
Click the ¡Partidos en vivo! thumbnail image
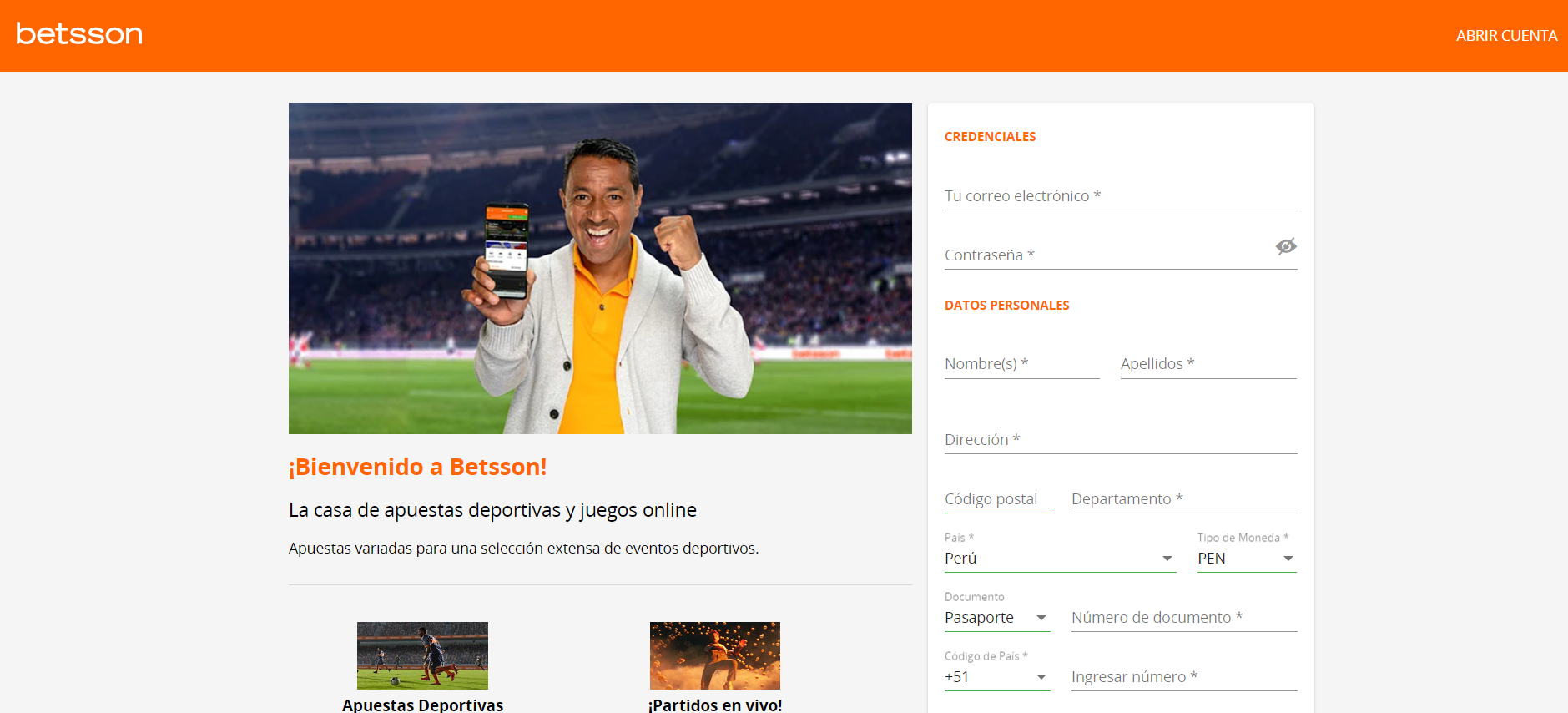click(x=715, y=655)
